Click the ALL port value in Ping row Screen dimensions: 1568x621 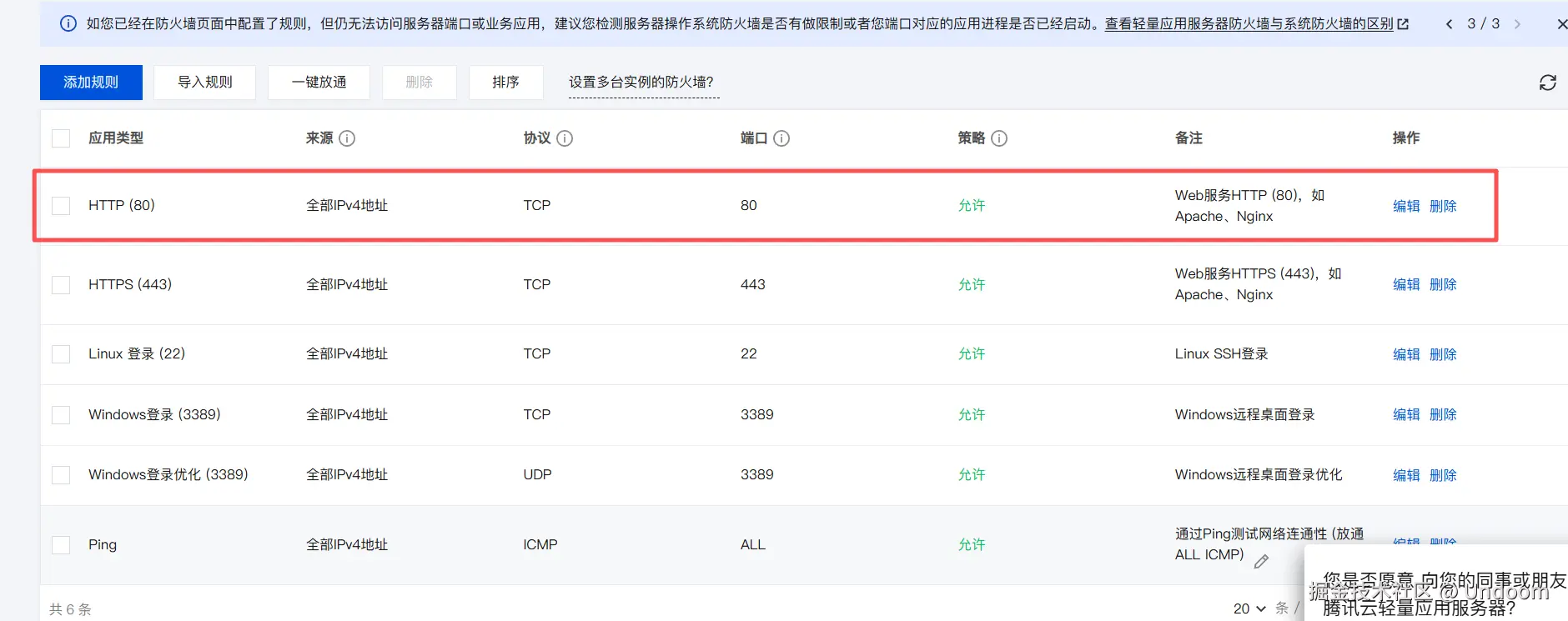pos(753,544)
